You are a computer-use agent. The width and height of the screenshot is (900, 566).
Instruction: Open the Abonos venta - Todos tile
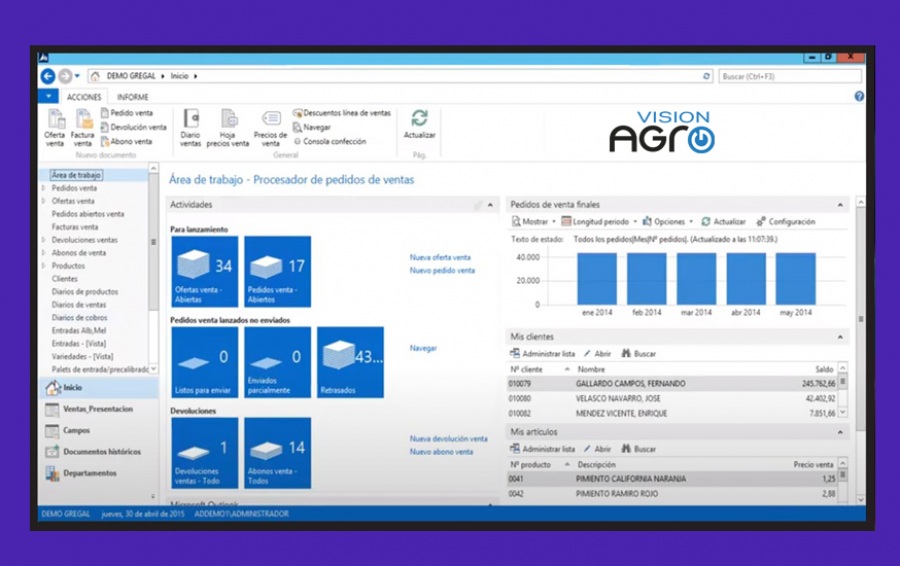click(x=278, y=453)
